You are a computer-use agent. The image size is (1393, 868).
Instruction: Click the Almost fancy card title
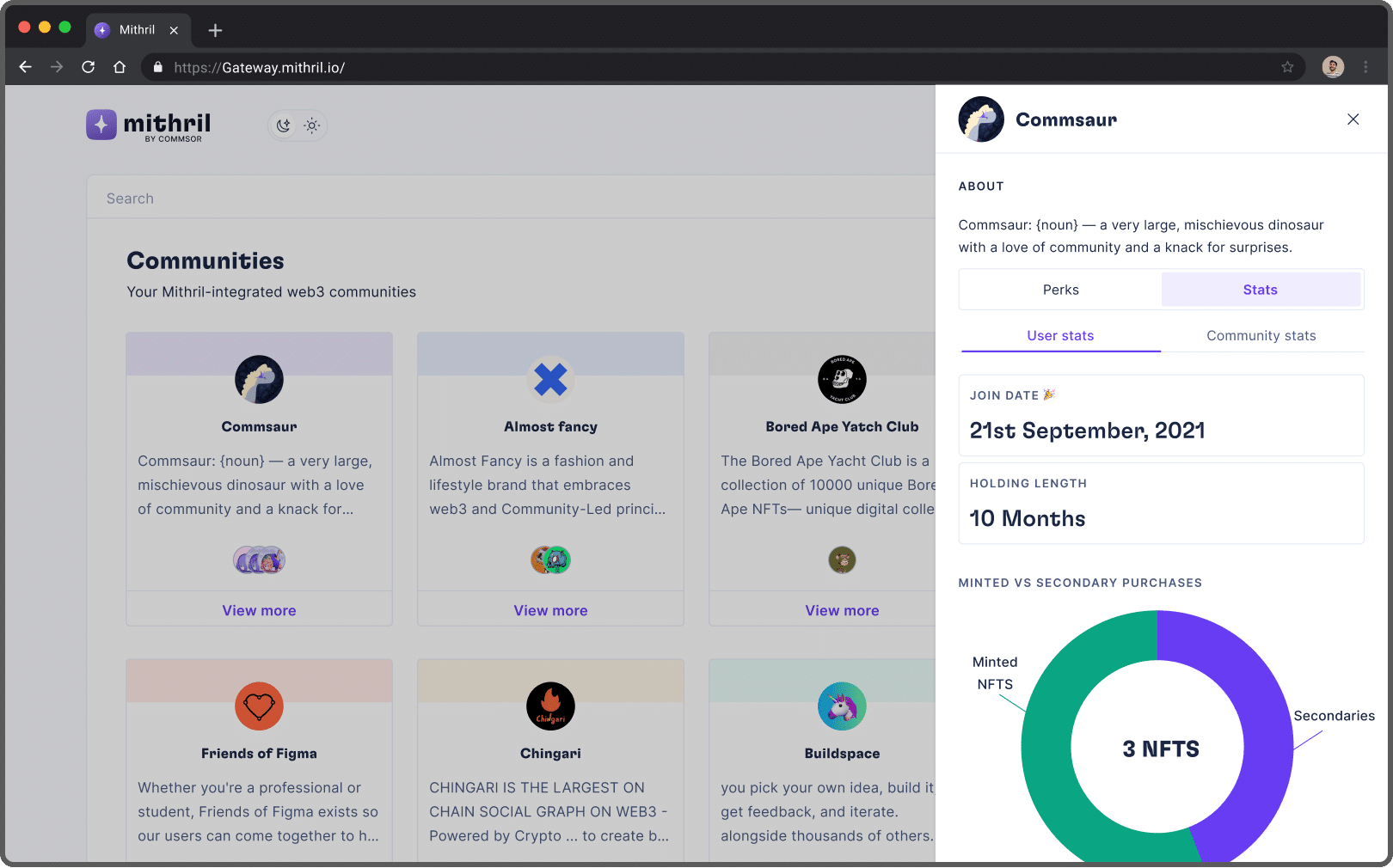(550, 426)
